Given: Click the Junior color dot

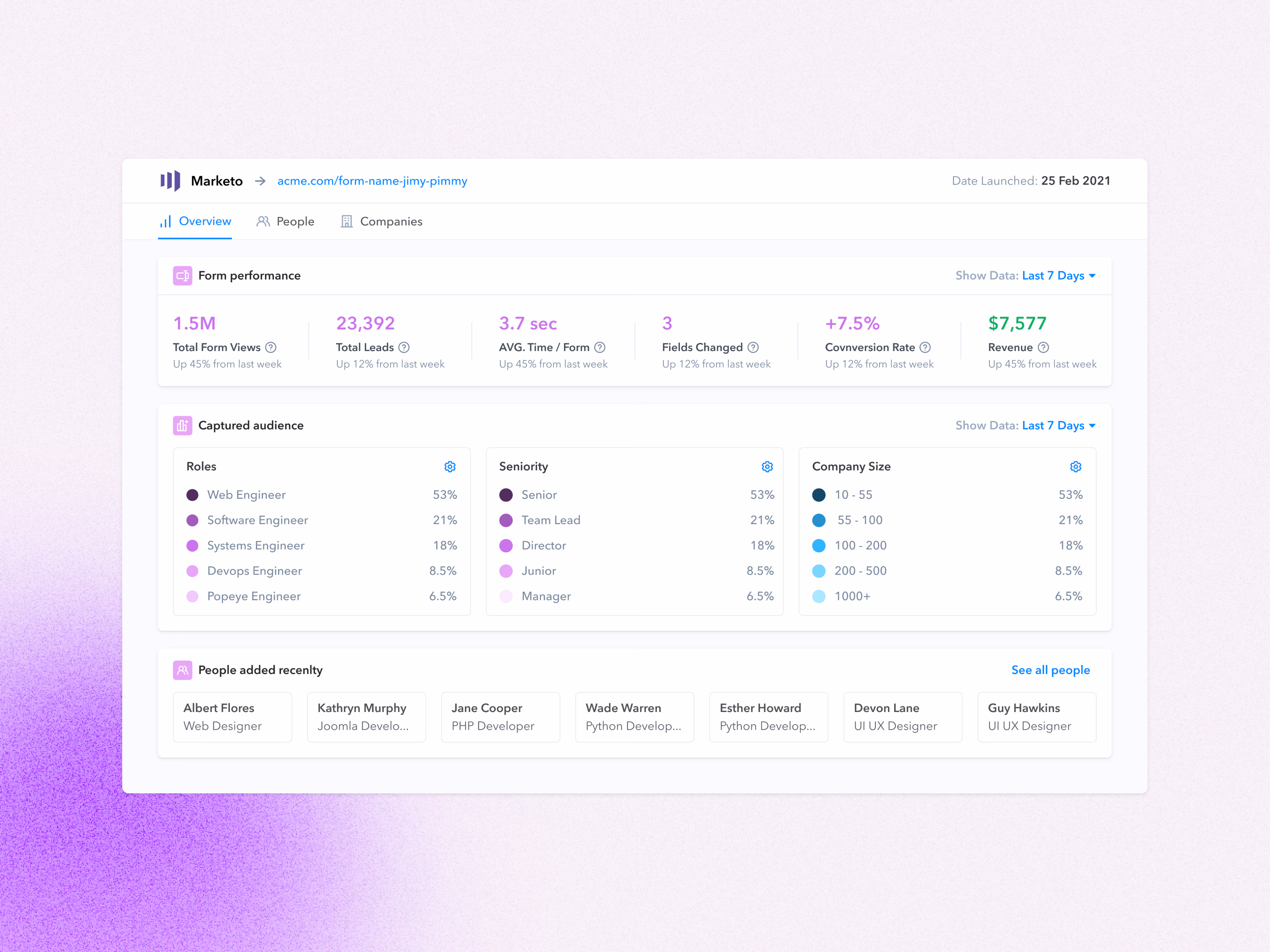Looking at the screenshot, I should click(x=506, y=571).
